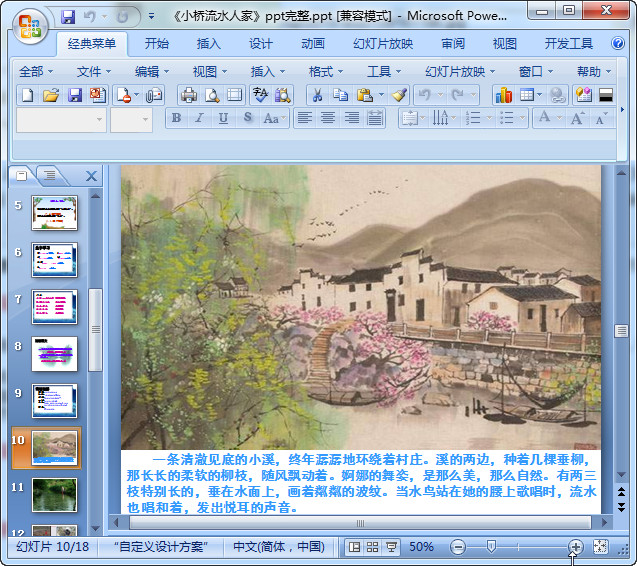Viewport: 637px width, 566px height.
Task: Click Increase Font Size icon
Action: point(577,118)
